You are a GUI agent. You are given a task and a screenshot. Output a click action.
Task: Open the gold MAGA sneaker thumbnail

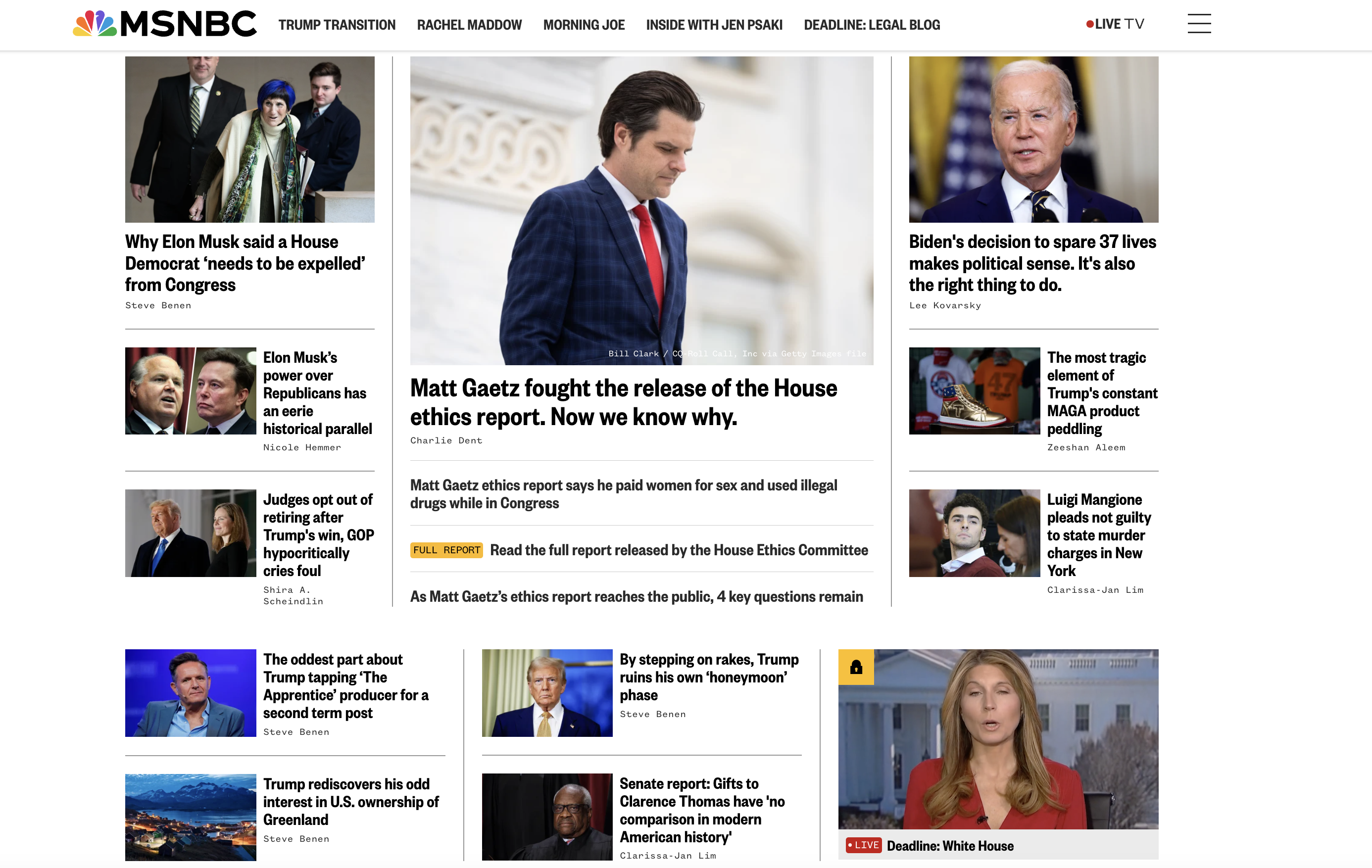(x=974, y=391)
